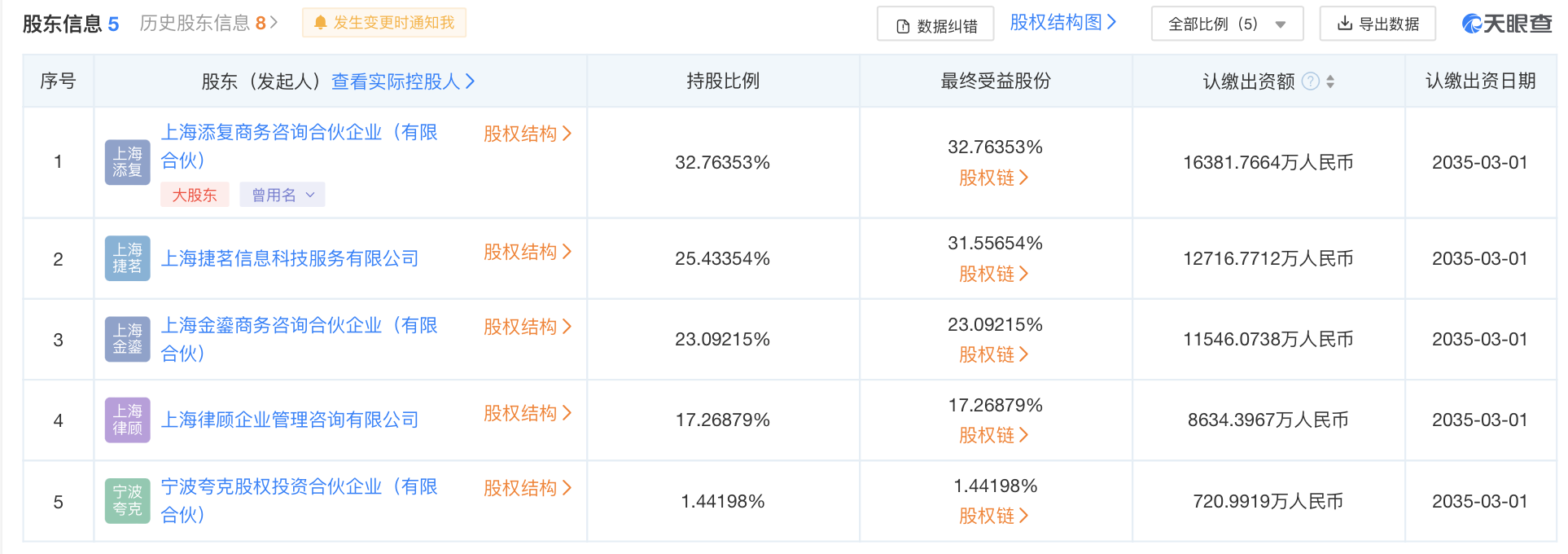Enable 发生变更时通知我 notification bell
This screenshot has width=1568, height=554.
point(384,23)
